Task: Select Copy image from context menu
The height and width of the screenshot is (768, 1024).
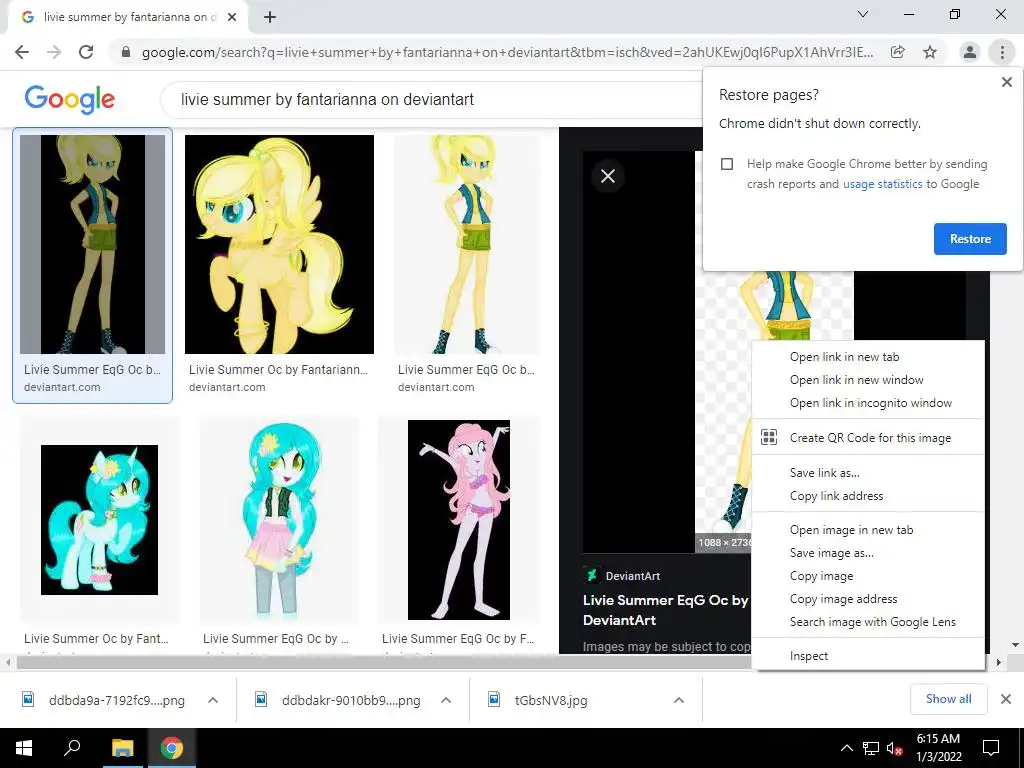Action: tap(868, 576)
